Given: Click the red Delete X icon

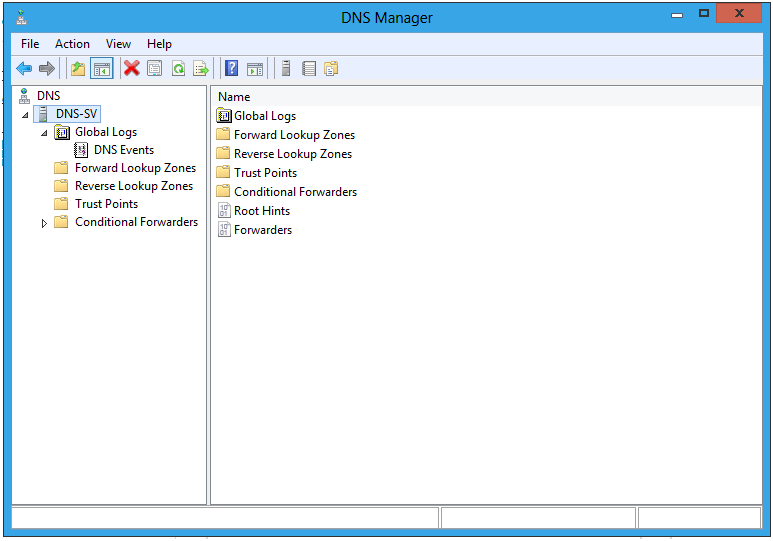Looking at the screenshot, I should click(x=132, y=68).
